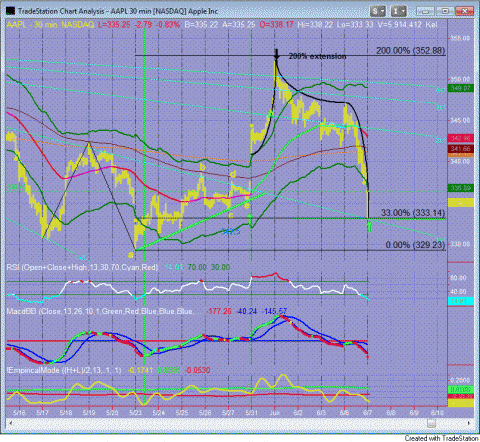The image size is (480, 442).
Task: Minimize the Chart Analysis window
Action: click(425, 11)
